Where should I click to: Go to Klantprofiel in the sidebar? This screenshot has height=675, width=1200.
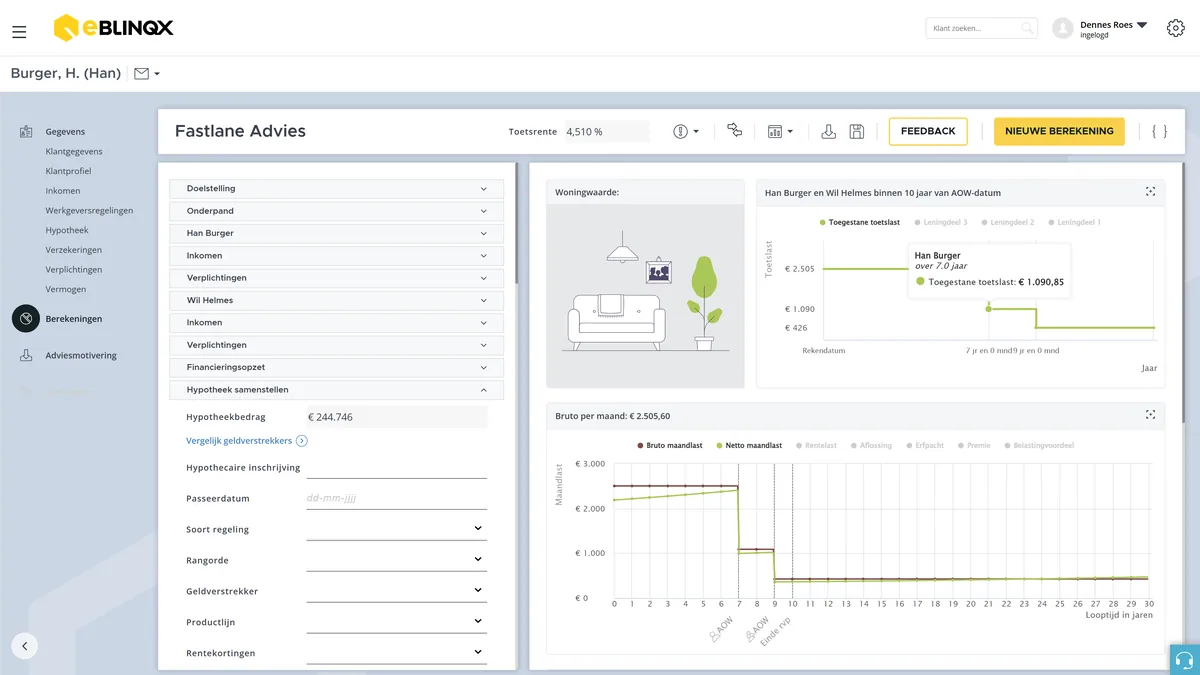click(68, 171)
